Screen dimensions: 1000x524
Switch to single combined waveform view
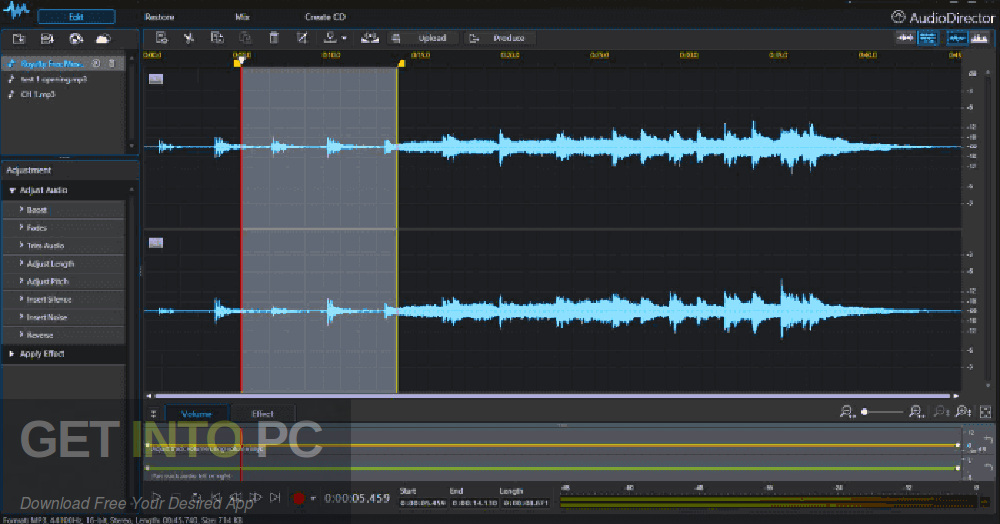pyautogui.click(x=905, y=38)
